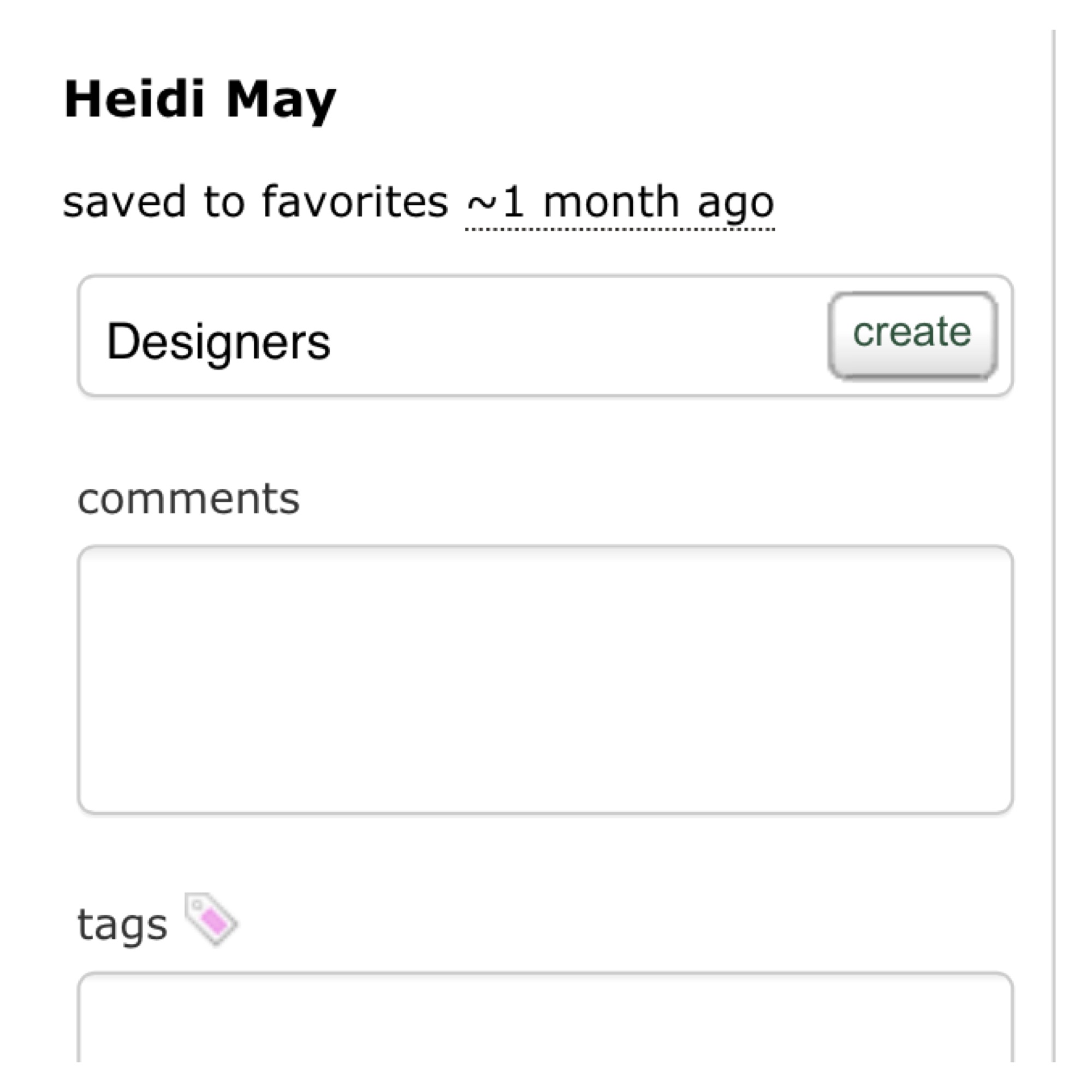Click the word favorites in status line
This screenshot has height=1092, width=1092.
(354, 201)
